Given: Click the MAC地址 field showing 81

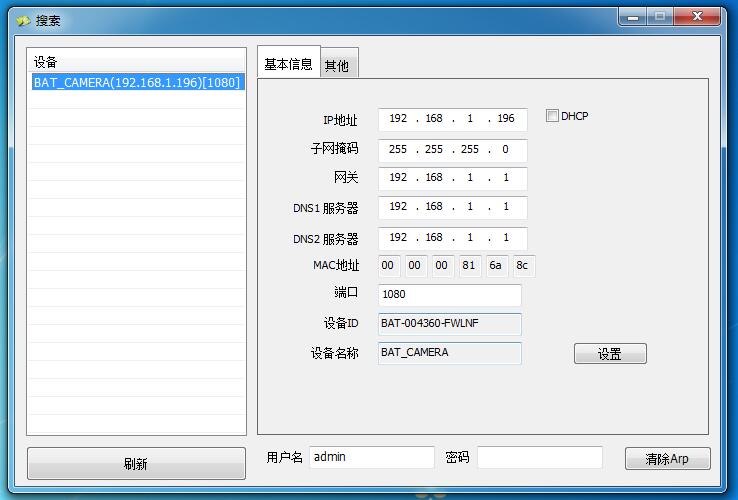Looking at the screenshot, I should pos(469,266).
